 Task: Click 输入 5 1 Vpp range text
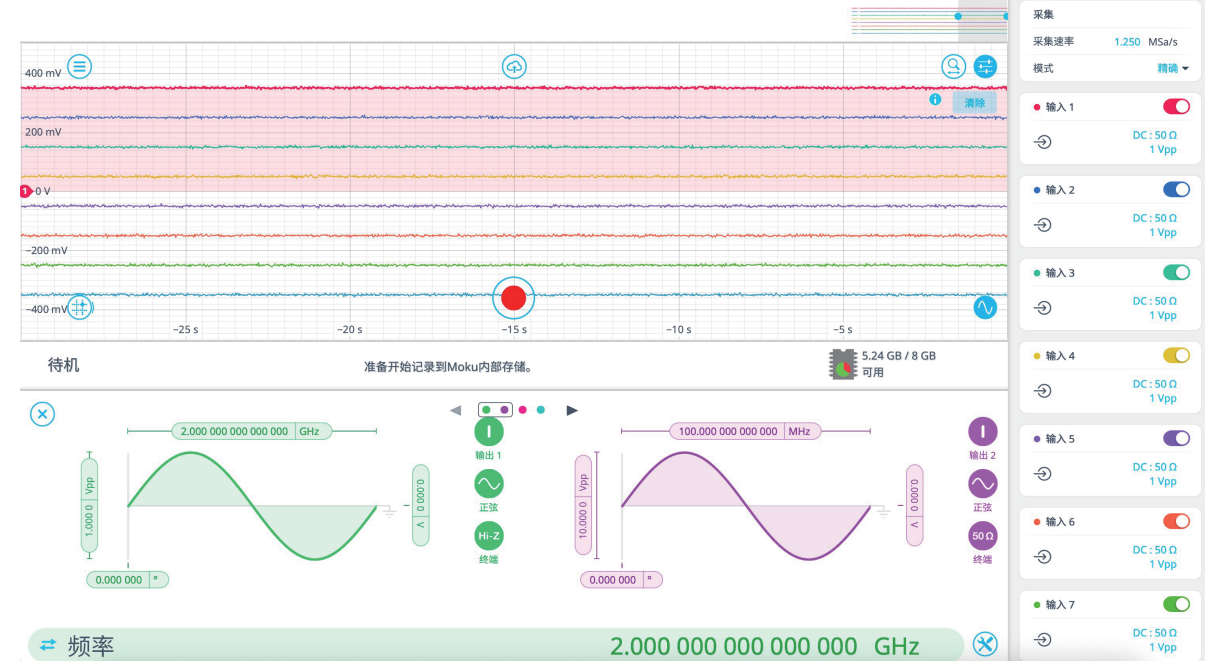1162,482
